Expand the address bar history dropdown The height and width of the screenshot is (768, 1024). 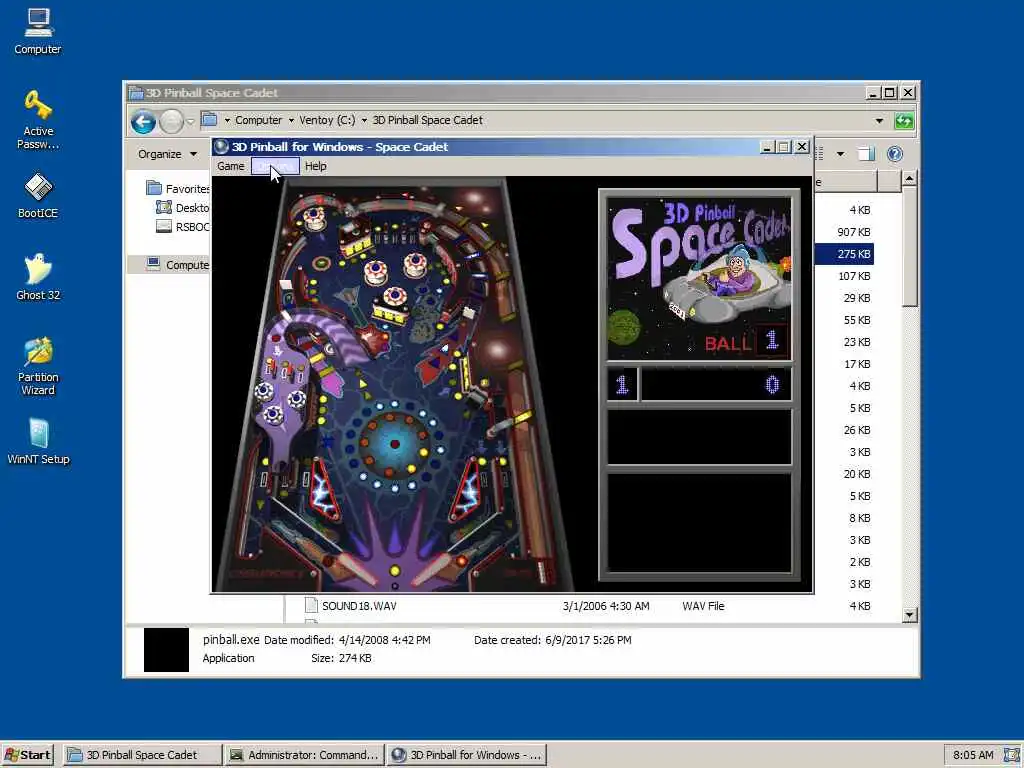click(x=879, y=121)
